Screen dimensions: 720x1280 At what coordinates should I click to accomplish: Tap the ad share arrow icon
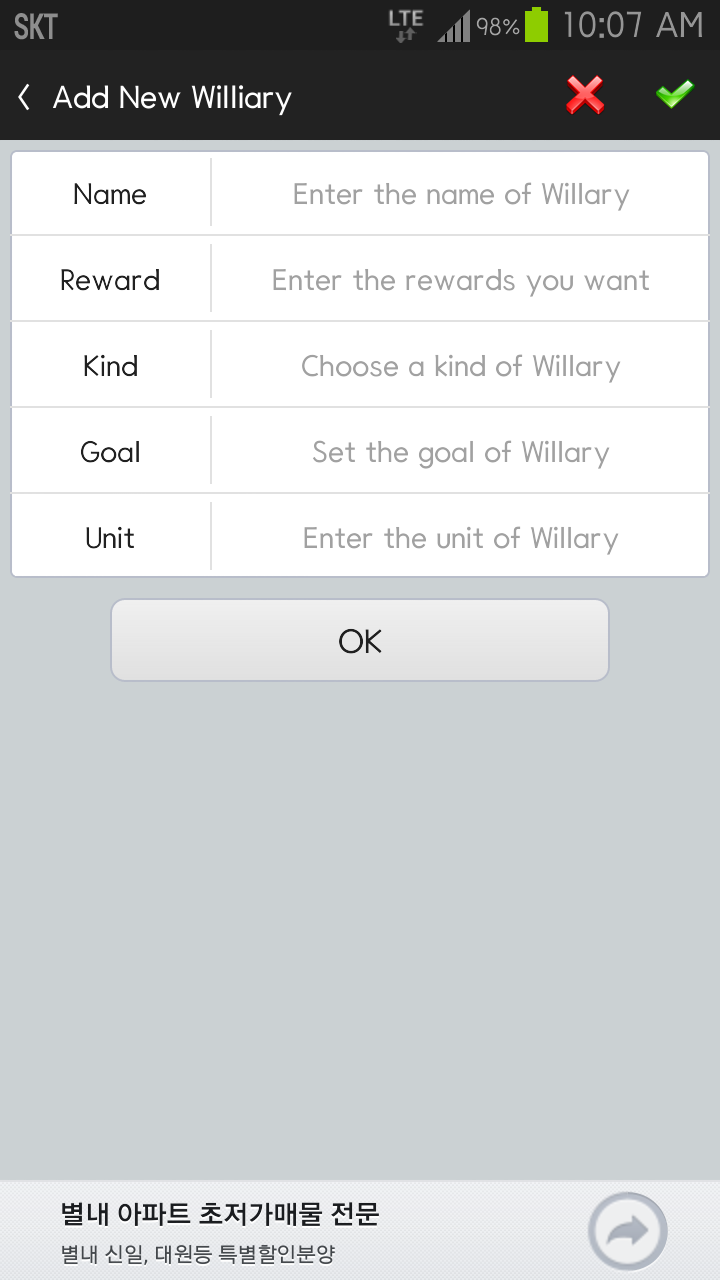tap(627, 1231)
